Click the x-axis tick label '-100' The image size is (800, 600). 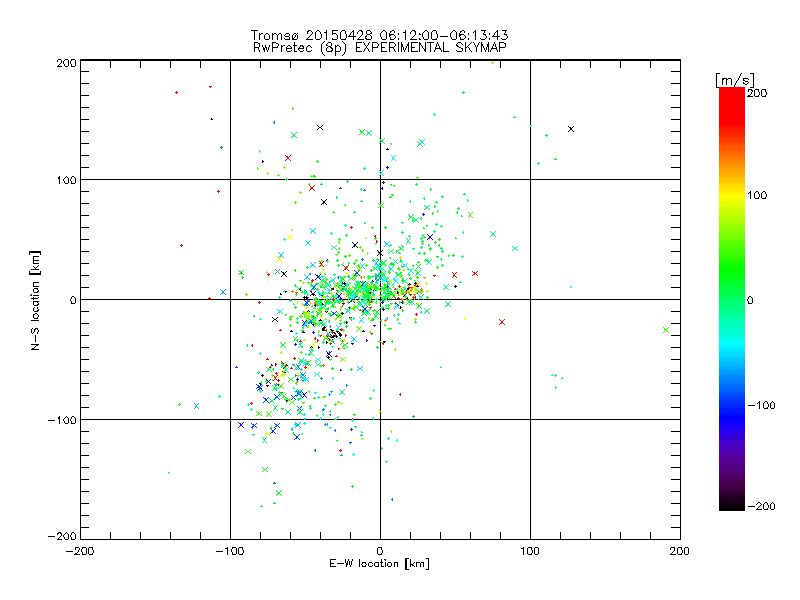(230, 551)
